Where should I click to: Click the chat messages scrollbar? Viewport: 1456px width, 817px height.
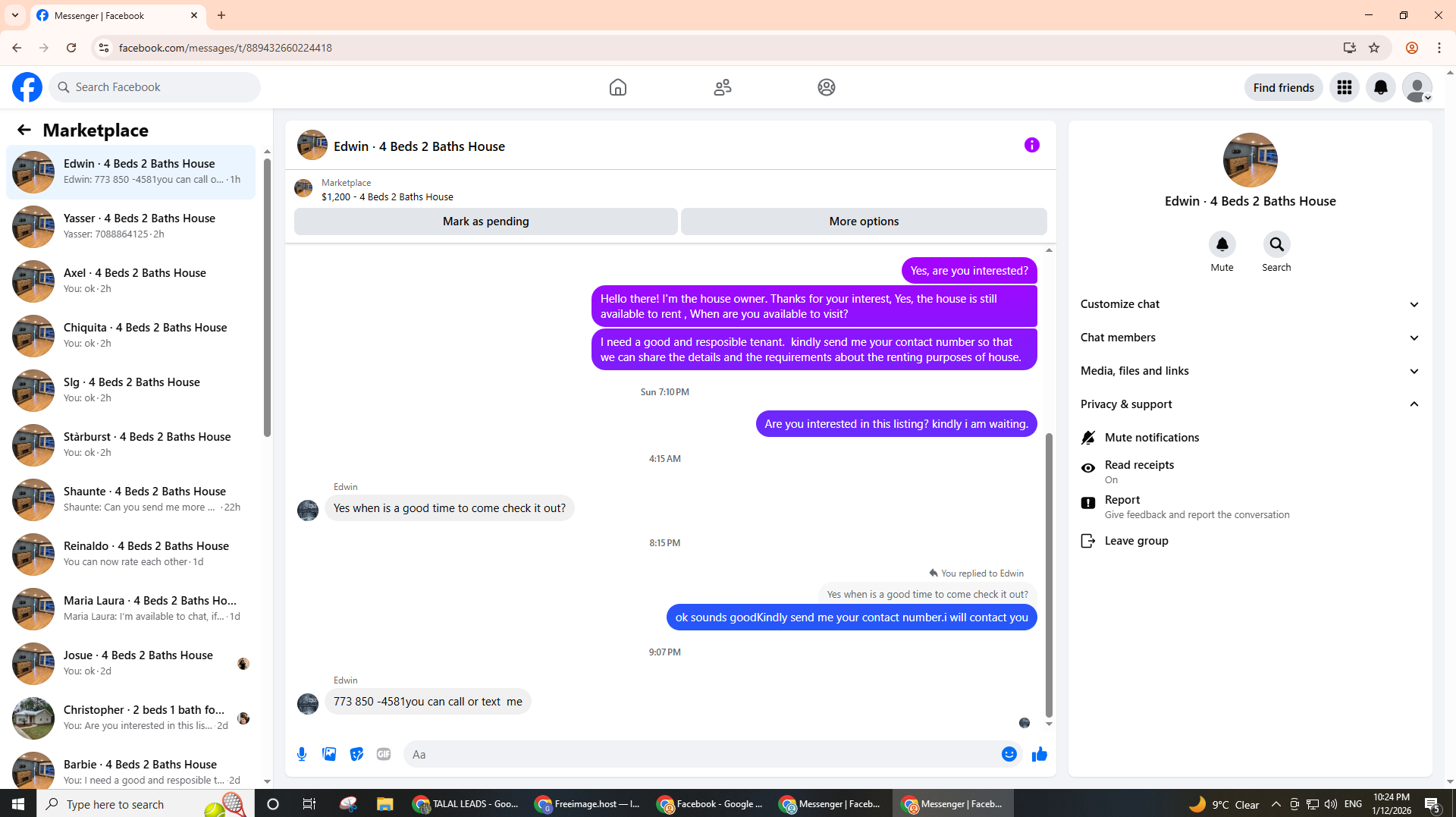pos(1049,575)
